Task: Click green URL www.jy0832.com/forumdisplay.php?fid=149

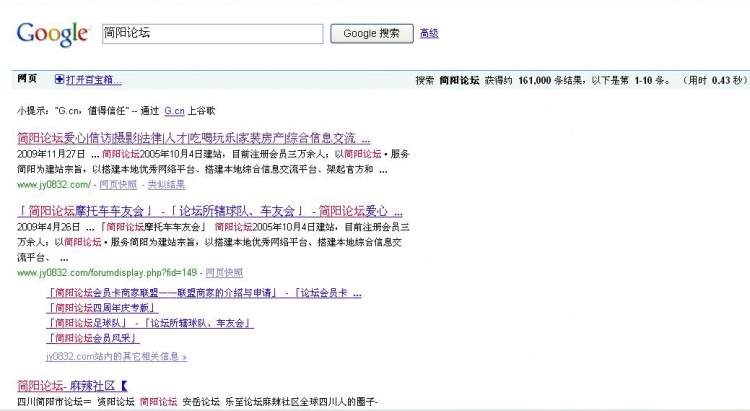Action: coord(107,273)
